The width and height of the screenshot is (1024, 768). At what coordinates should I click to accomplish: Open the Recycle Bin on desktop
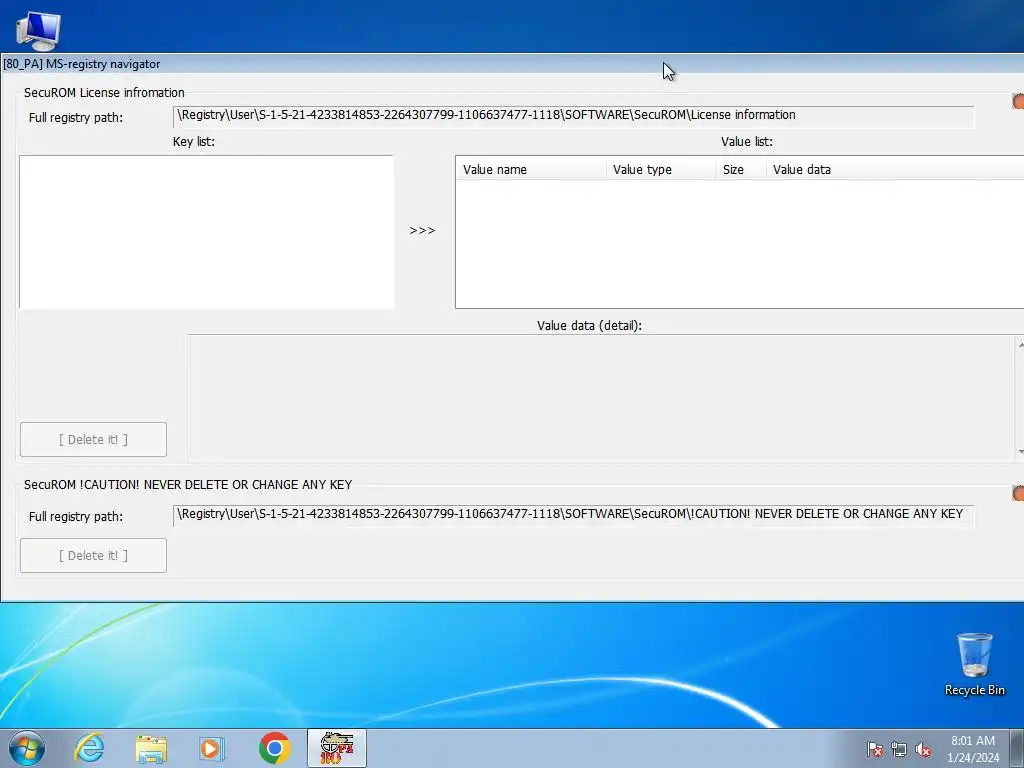[974, 664]
